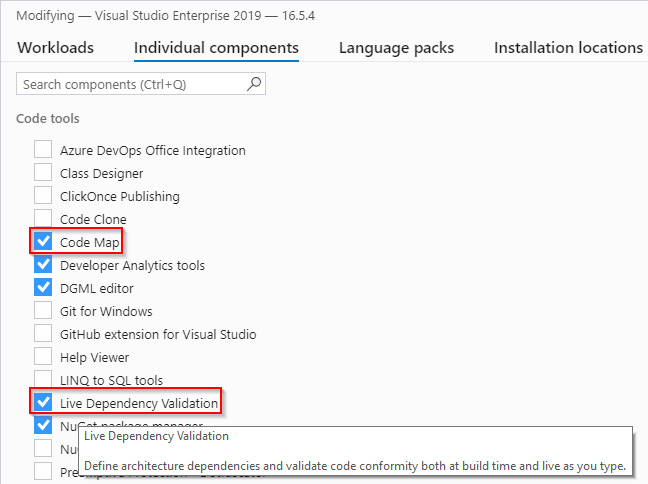Click the Code Clone label
Image resolution: width=648 pixels, height=484 pixels.
pos(93,219)
